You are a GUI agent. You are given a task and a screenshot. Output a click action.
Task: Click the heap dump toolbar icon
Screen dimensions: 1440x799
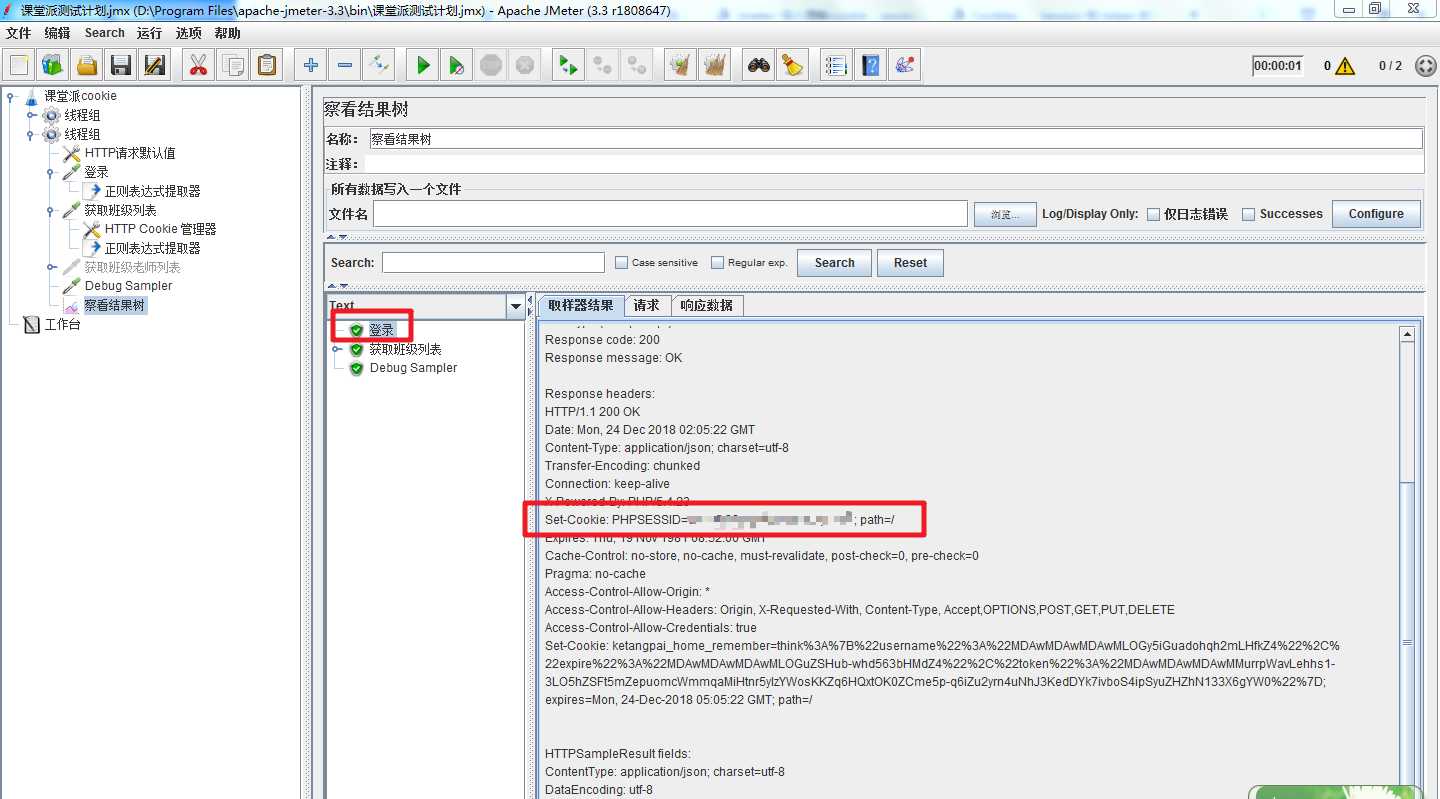tap(905, 65)
